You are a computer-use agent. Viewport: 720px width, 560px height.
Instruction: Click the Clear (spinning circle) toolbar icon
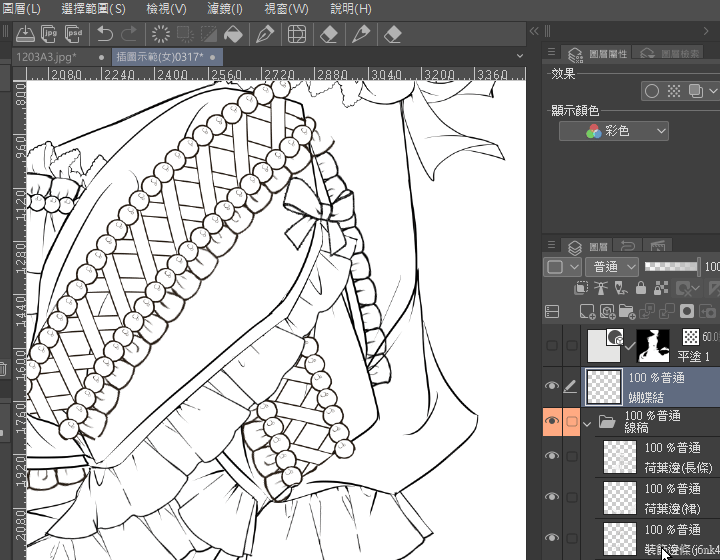pyautogui.click(x=160, y=35)
